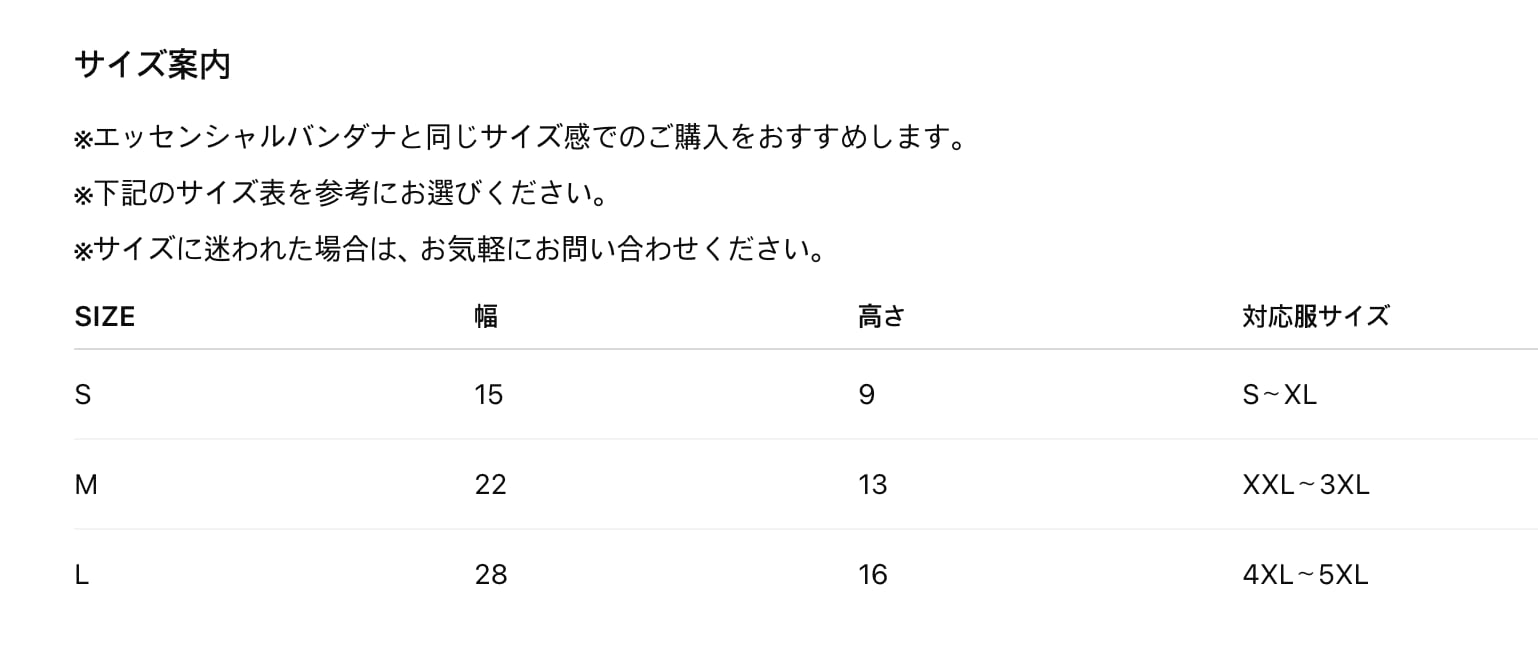This screenshot has width=1538, height=666.
Task: Click the お問い合わせ note line
Action: [x=450, y=248]
